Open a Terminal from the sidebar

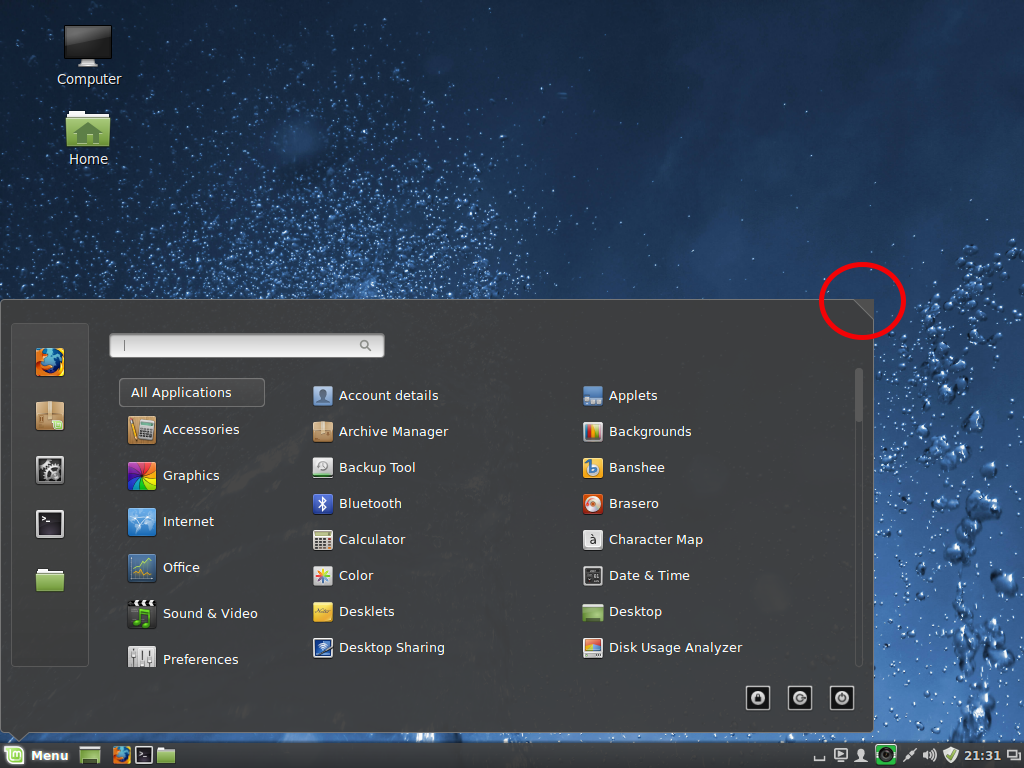click(x=49, y=523)
